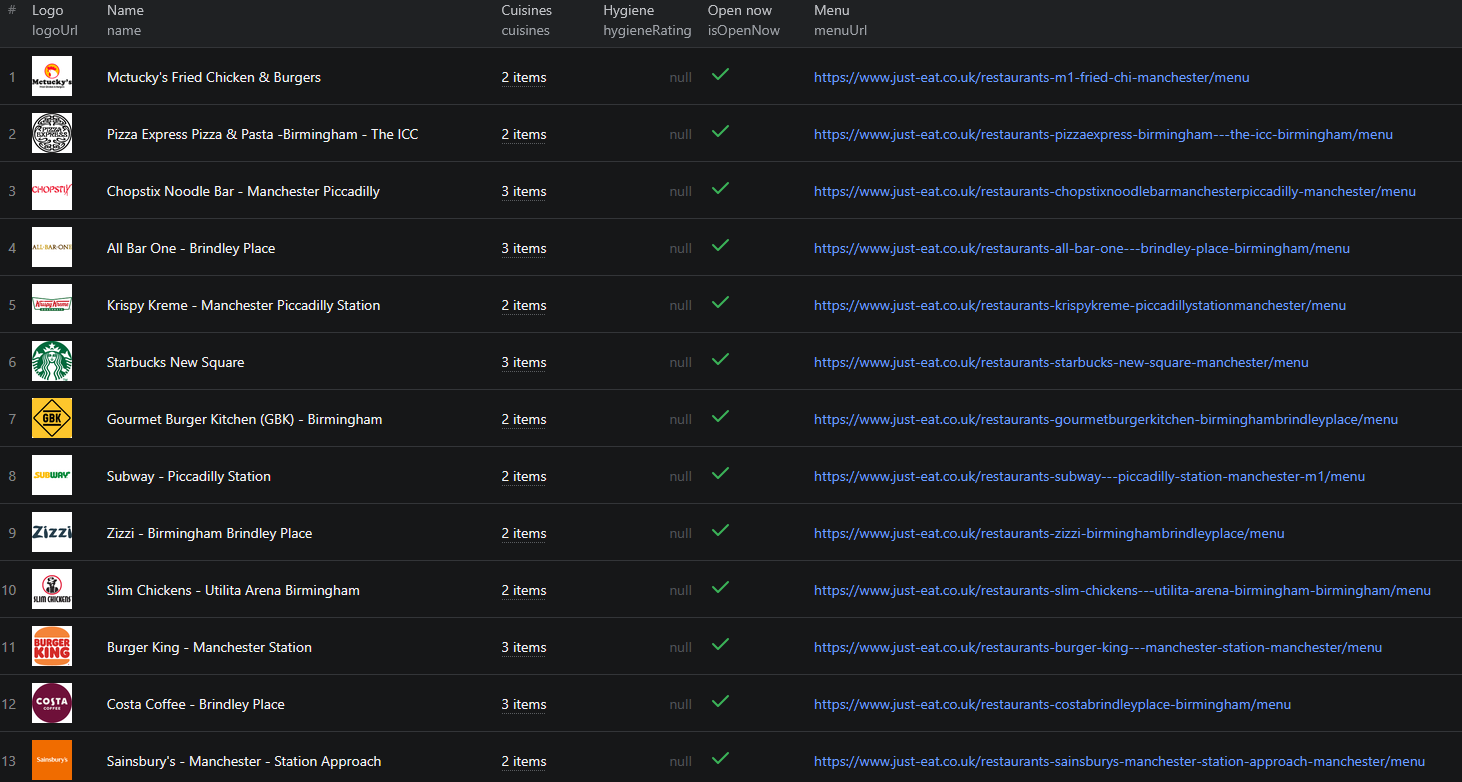The width and height of the screenshot is (1462, 782).
Task: Click the open-now checkmark for Pizza Express row
Action: coord(720,131)
